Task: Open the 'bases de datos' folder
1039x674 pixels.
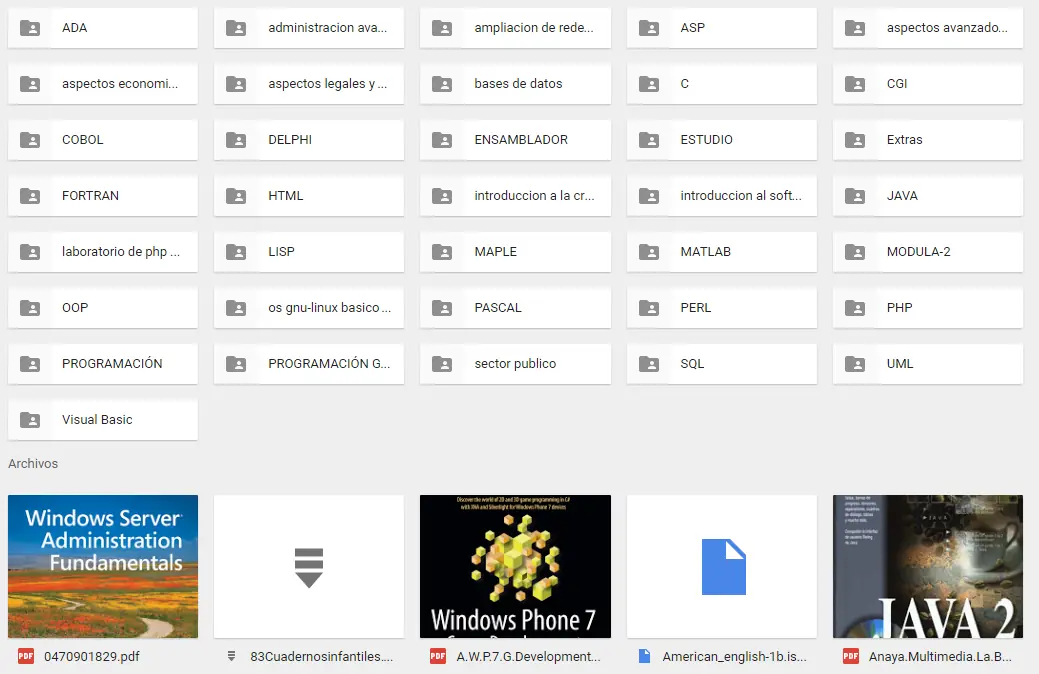Action: (x=516, y=84)
